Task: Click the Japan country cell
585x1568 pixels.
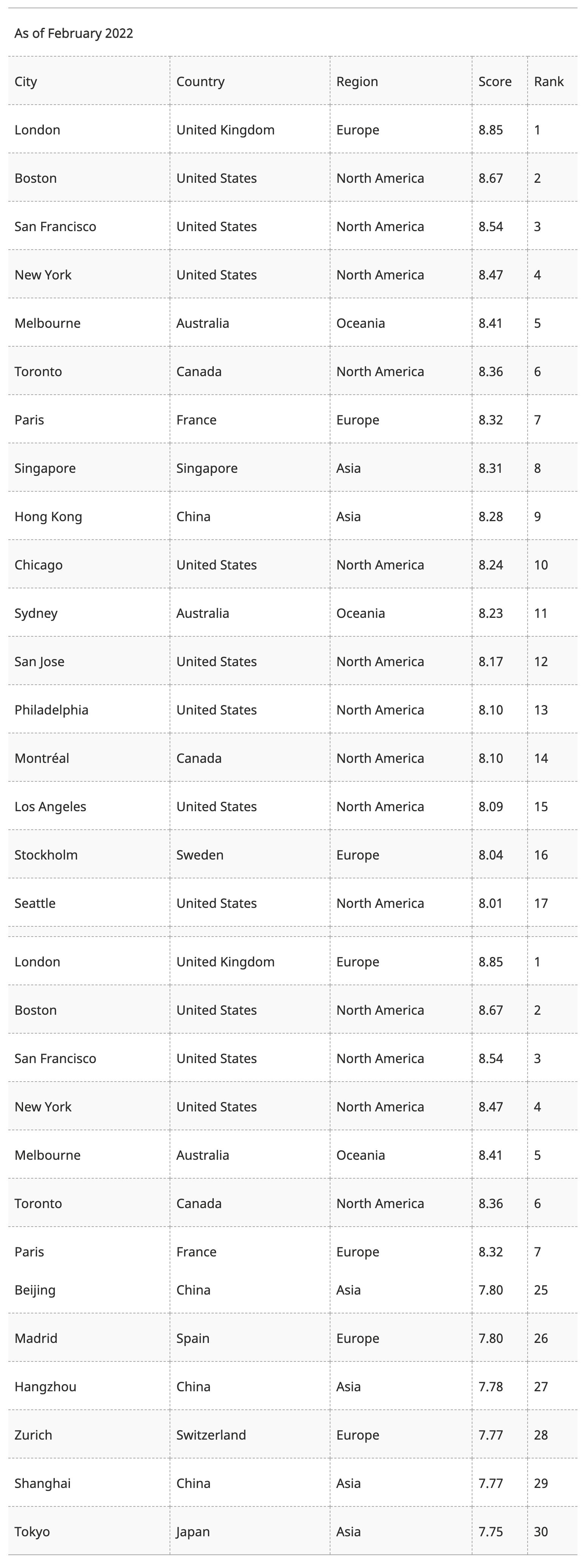Action: (x=193, y=1531)
